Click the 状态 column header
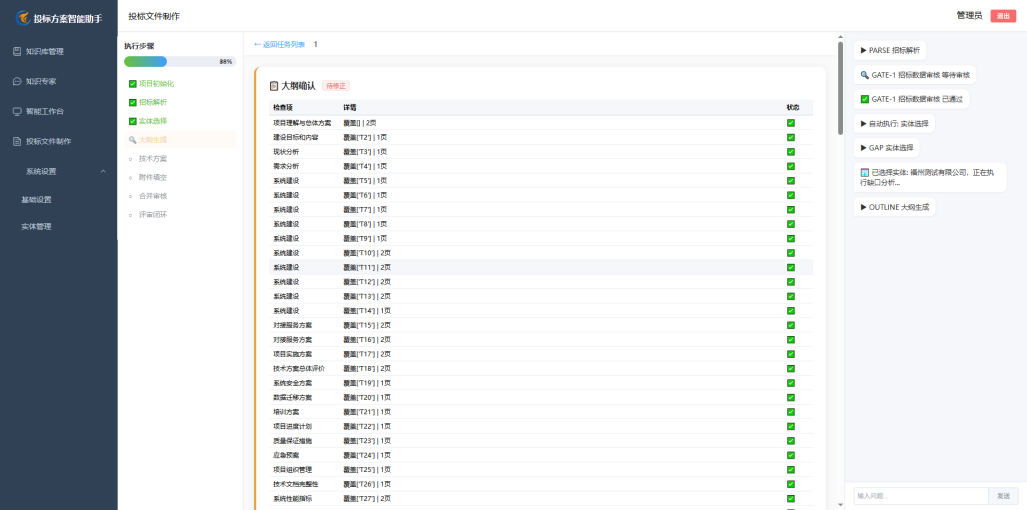The image size is (1027, 510). point(793,107)
